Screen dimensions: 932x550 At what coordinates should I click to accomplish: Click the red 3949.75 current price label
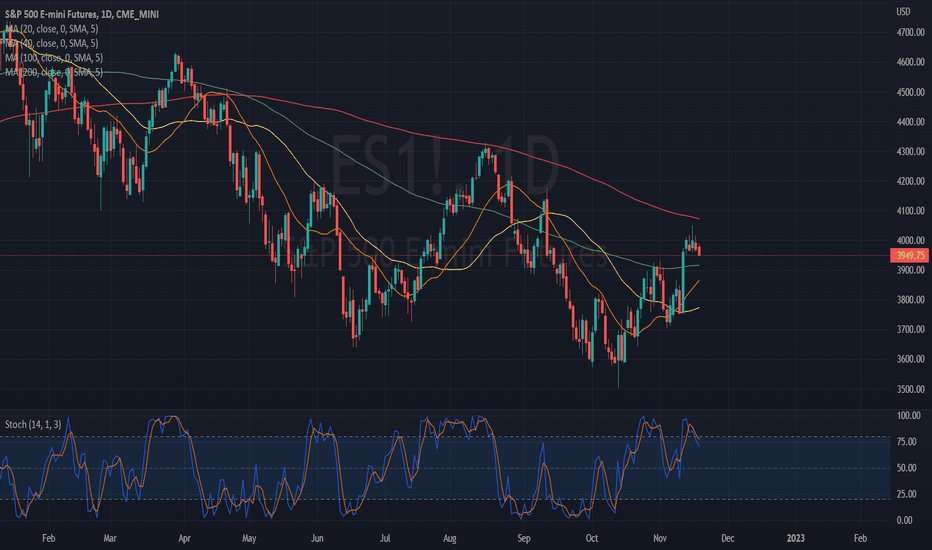pos(909,255)
